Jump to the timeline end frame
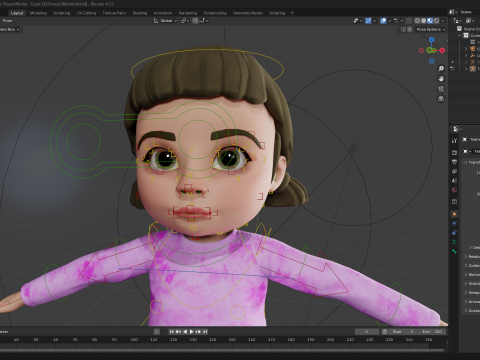This screenshot has height=360, width=480. pos(205,331)
